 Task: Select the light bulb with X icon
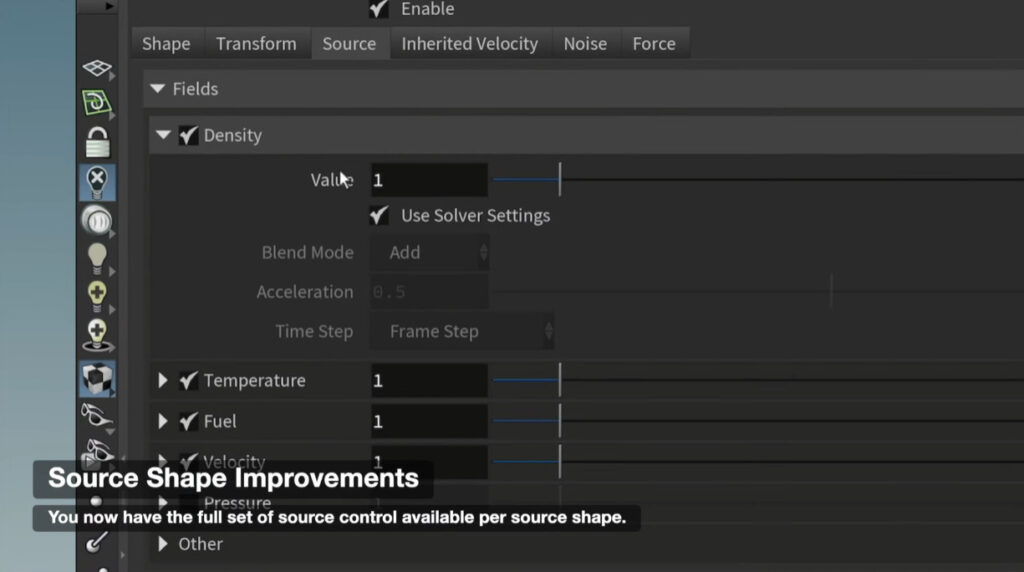[x=97, y=182]
